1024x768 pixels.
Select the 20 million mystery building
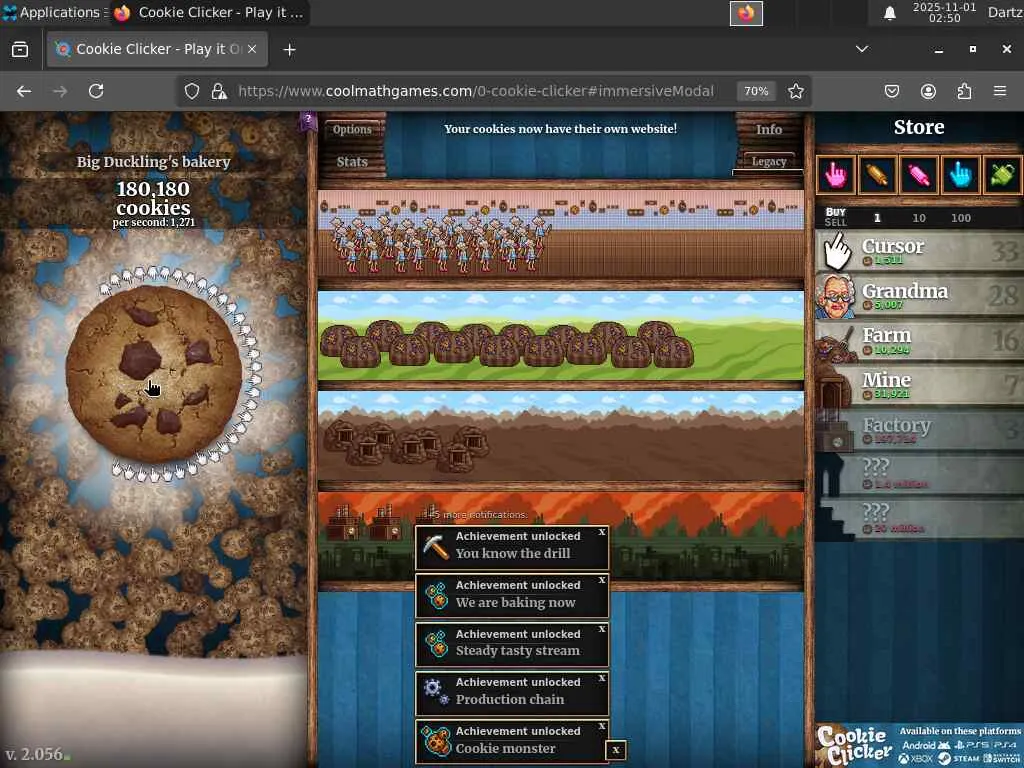point(920,519)
